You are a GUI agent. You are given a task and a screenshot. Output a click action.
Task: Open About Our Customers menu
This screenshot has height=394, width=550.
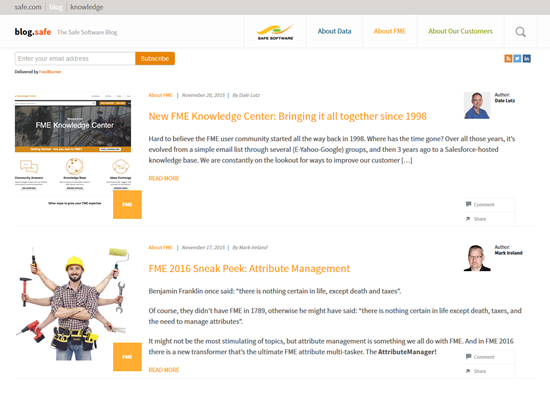tap(460, 31)
